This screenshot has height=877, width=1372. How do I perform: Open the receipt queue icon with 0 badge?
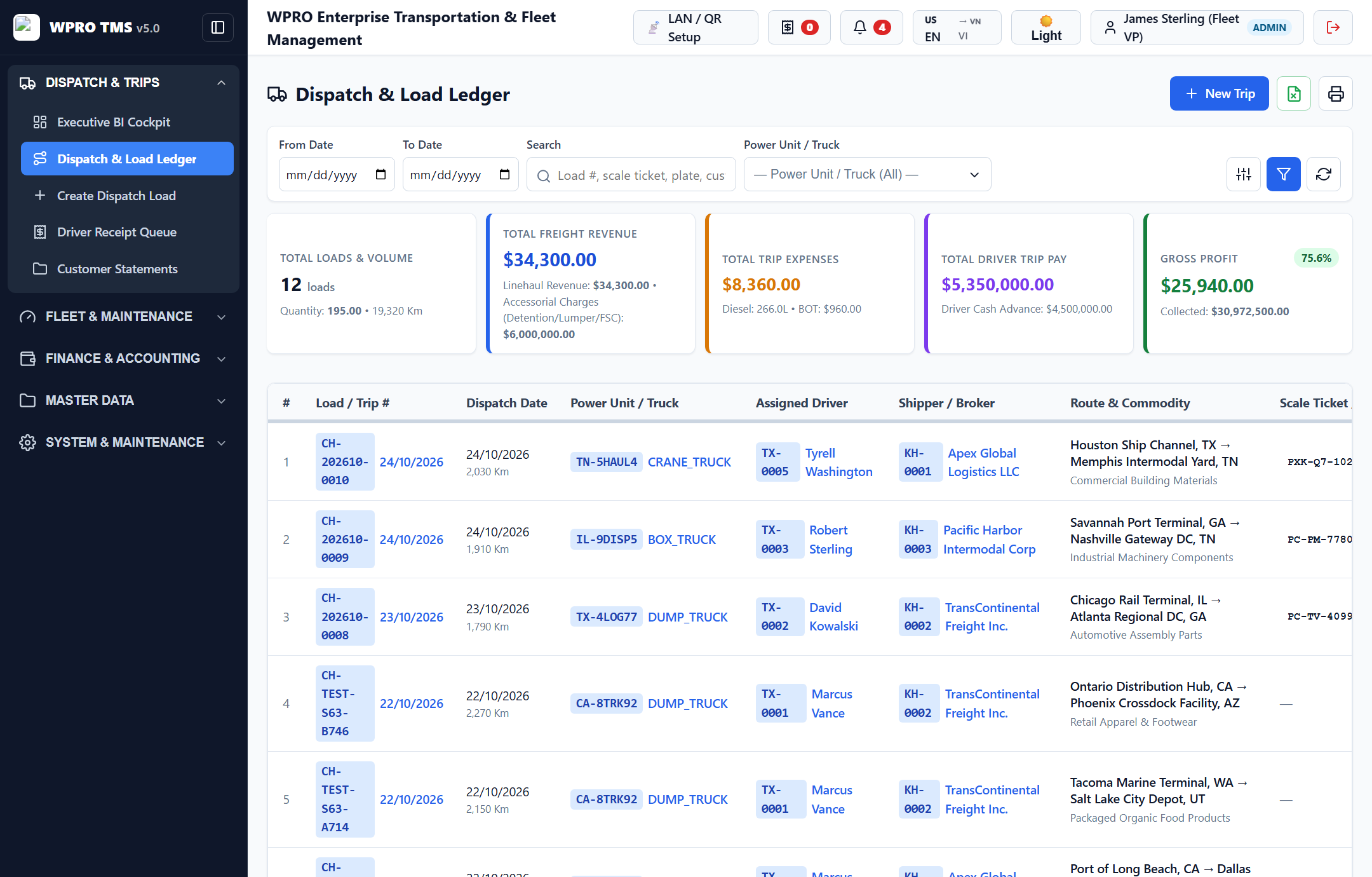[799, 27]
